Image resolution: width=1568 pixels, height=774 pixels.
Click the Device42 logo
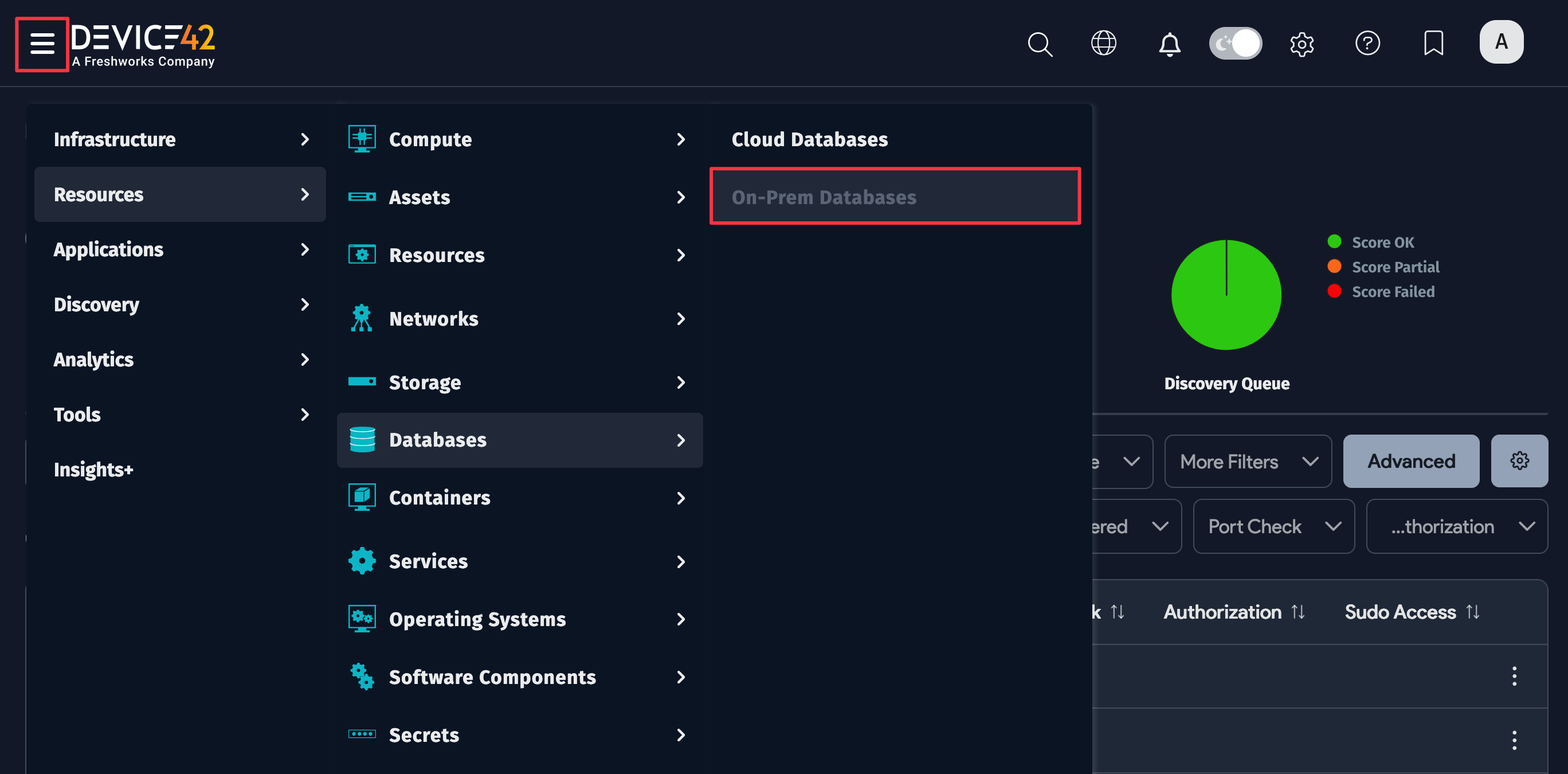143,44
